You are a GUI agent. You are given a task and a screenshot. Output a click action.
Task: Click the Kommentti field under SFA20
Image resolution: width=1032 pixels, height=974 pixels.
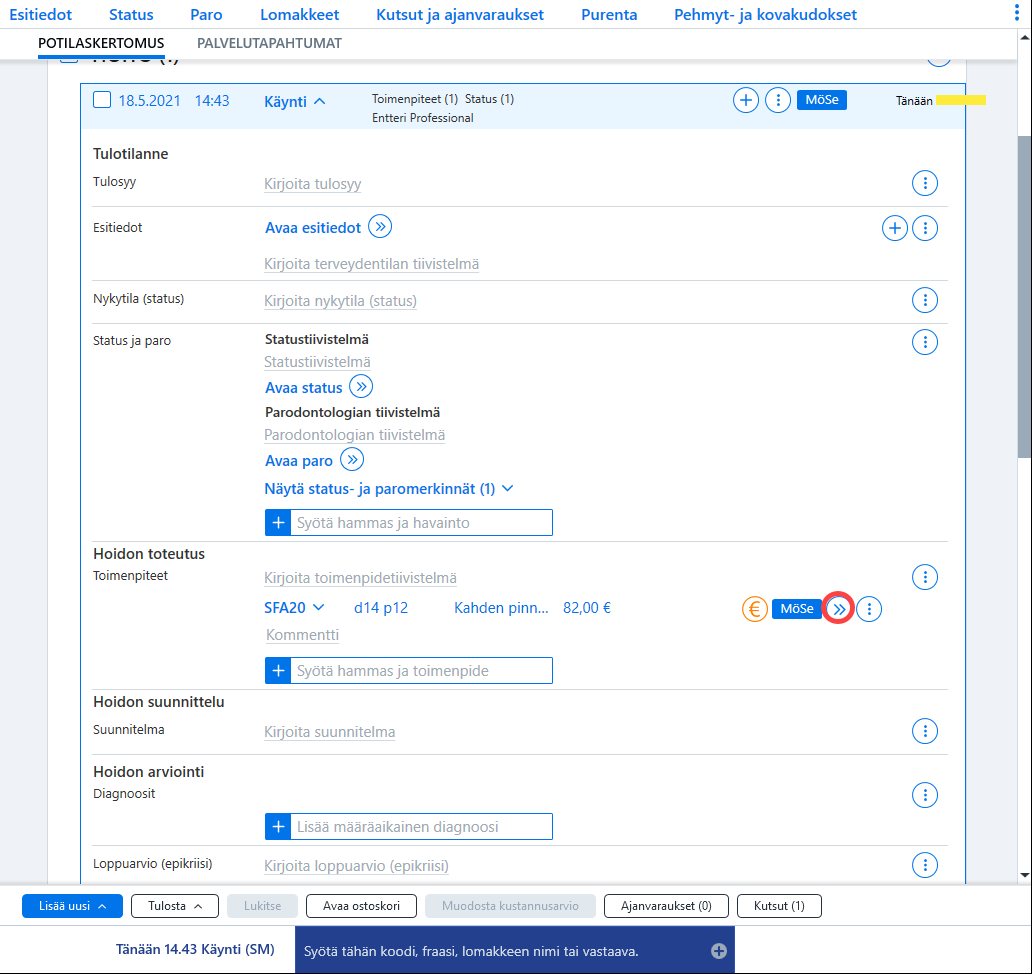(302, 635)
